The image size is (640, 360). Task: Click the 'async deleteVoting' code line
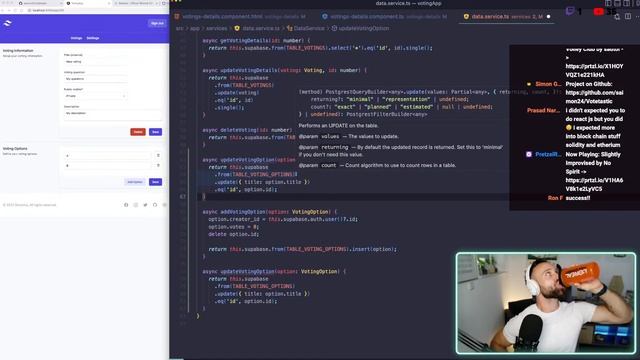pos(247,130)
